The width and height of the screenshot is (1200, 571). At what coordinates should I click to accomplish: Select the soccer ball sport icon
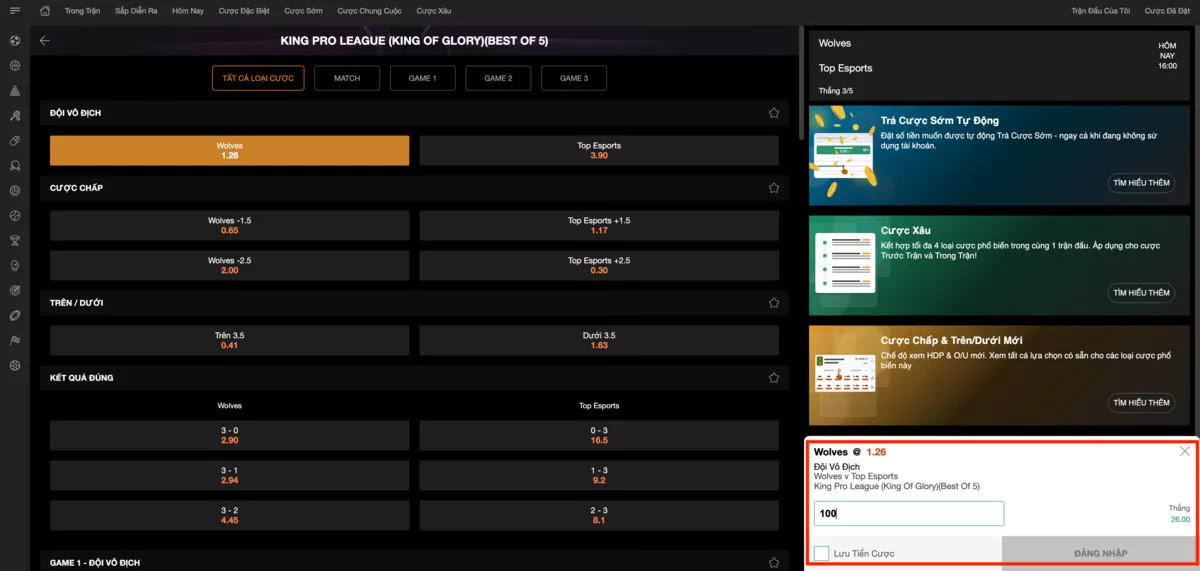tap(15, 41)
